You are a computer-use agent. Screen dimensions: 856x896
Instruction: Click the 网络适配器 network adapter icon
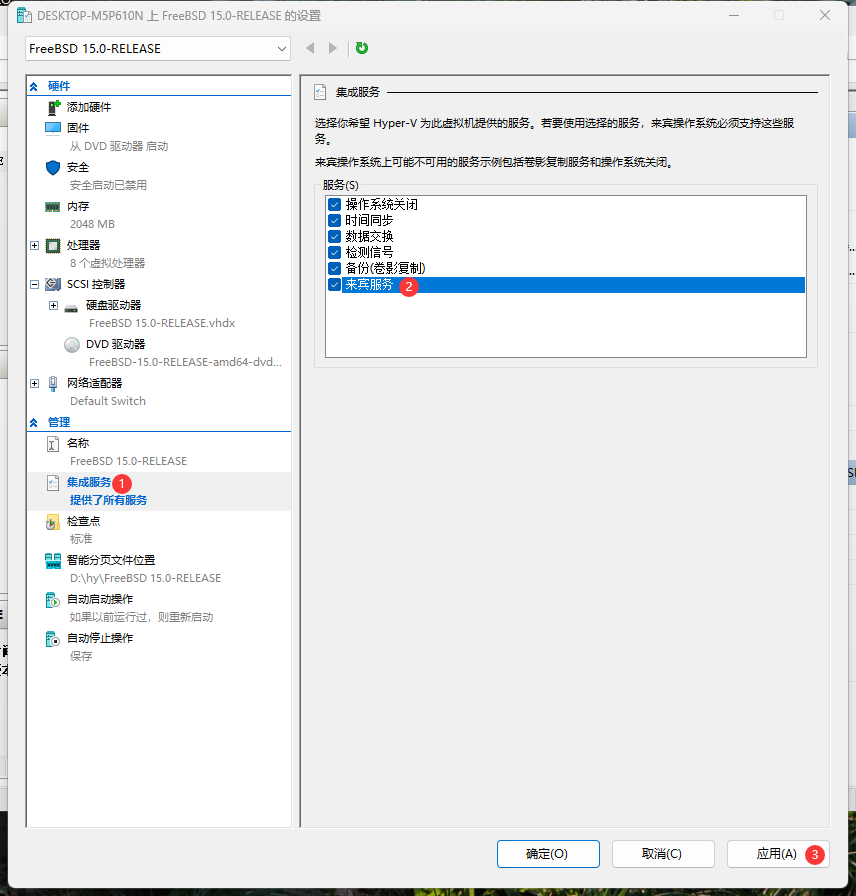point(53,383)
